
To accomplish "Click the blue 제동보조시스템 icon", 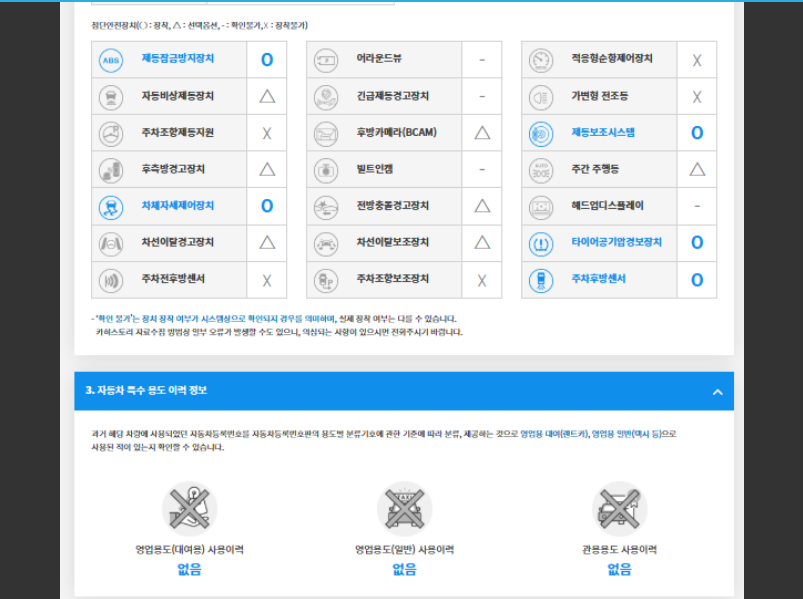I will 541,134.
